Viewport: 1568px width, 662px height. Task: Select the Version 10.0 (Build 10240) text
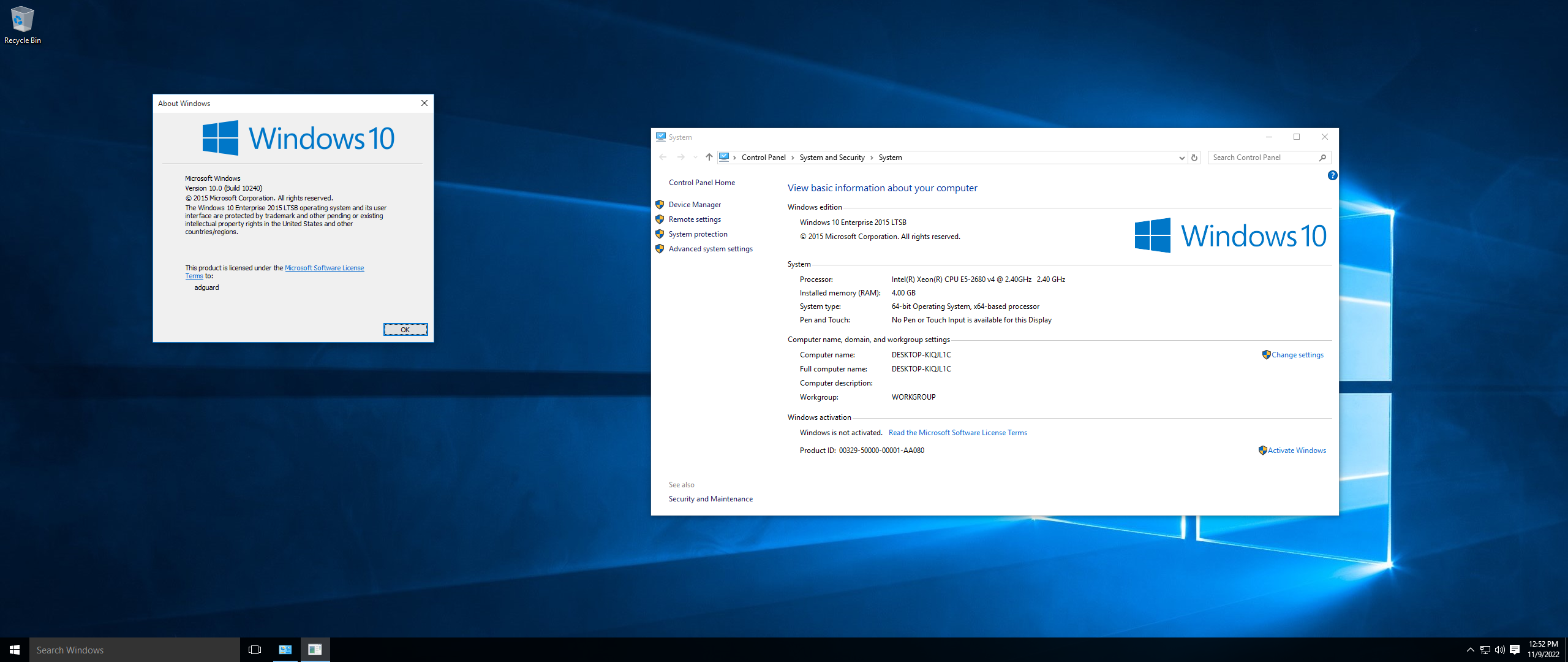[x=224, y=188]
